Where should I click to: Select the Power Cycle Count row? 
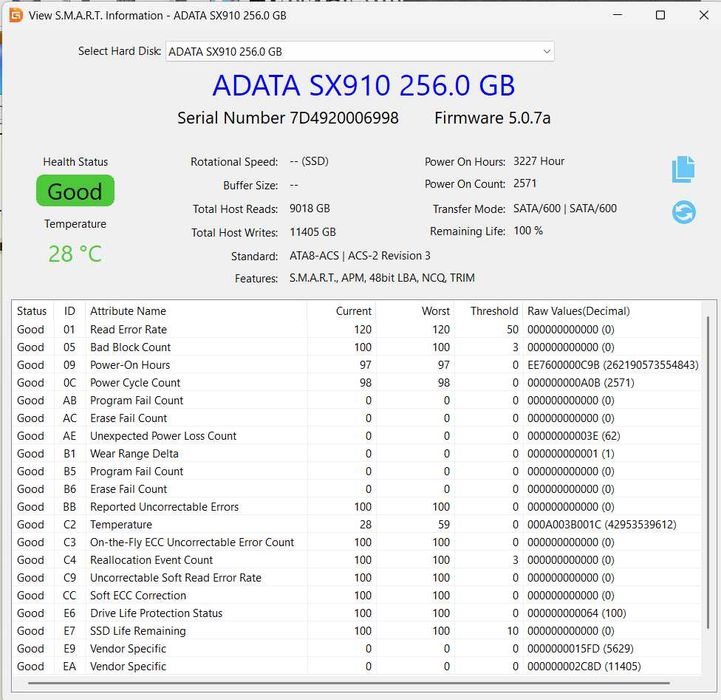coord(357,383)
